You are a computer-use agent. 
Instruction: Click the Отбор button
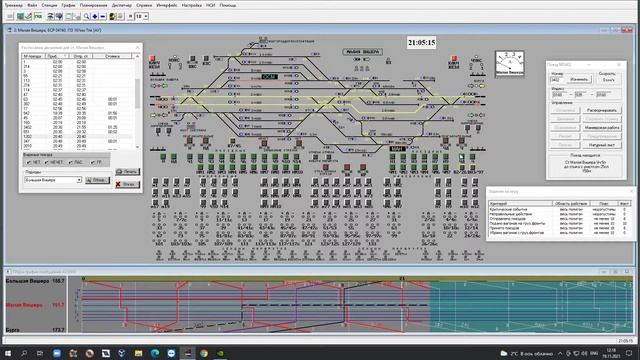point(97,180)
